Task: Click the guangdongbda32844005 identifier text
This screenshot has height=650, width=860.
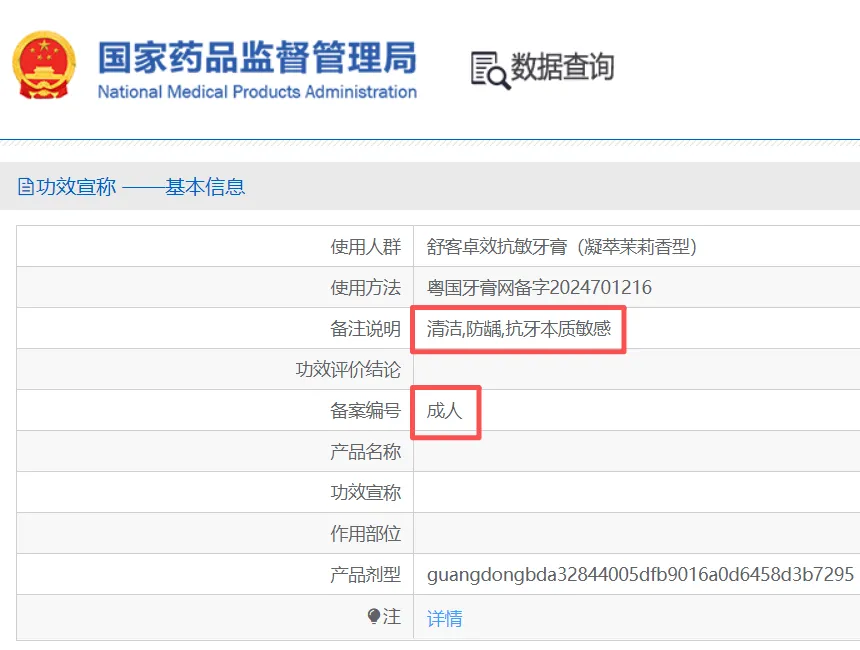Action: [x=640, y=574]
